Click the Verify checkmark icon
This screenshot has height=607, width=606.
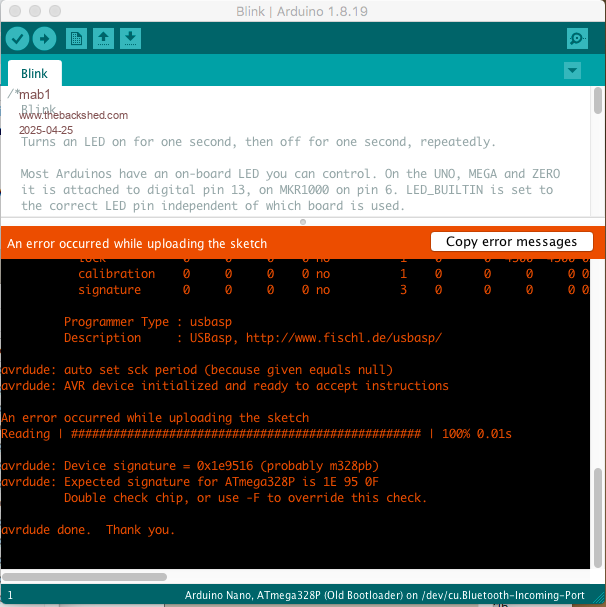[17, 39]
